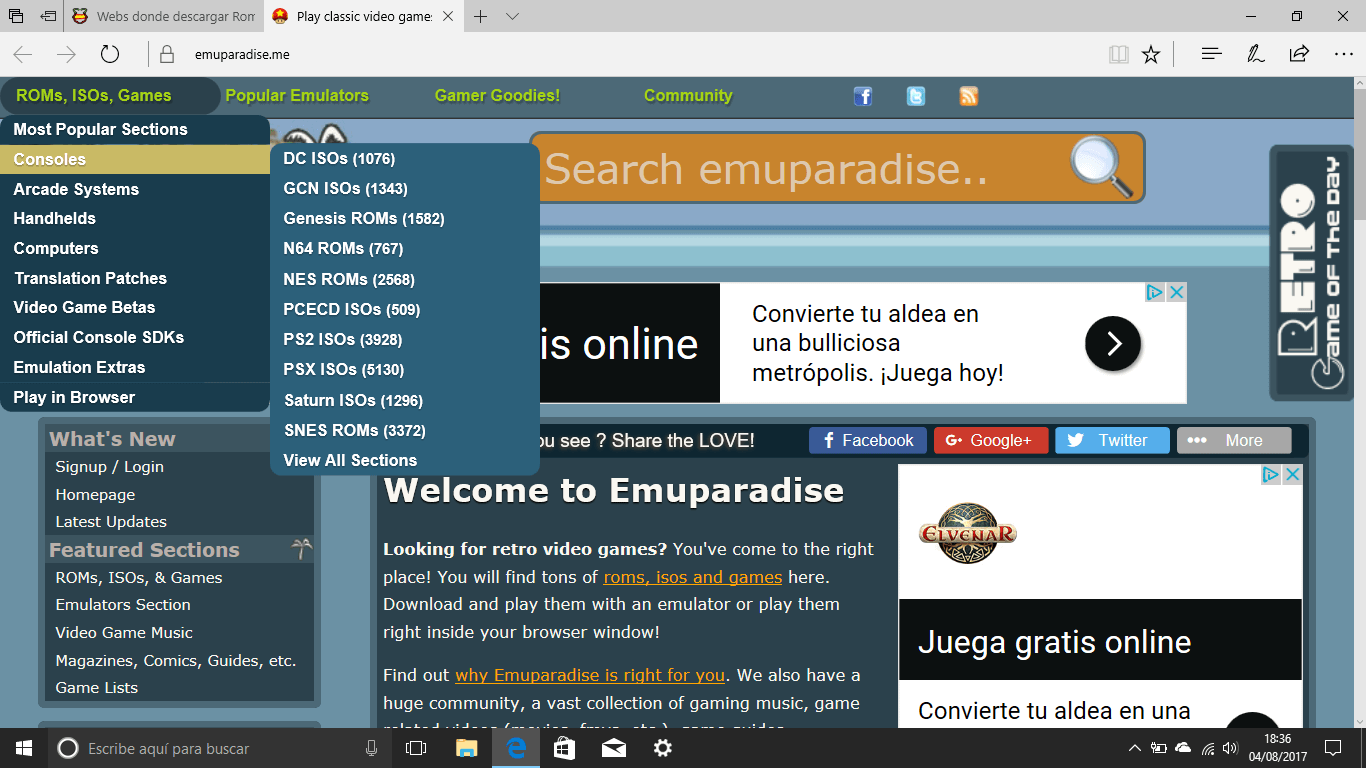Share via the Facebook button
The width and height of the screenshot is (1366, 768).
pos(868,440)
